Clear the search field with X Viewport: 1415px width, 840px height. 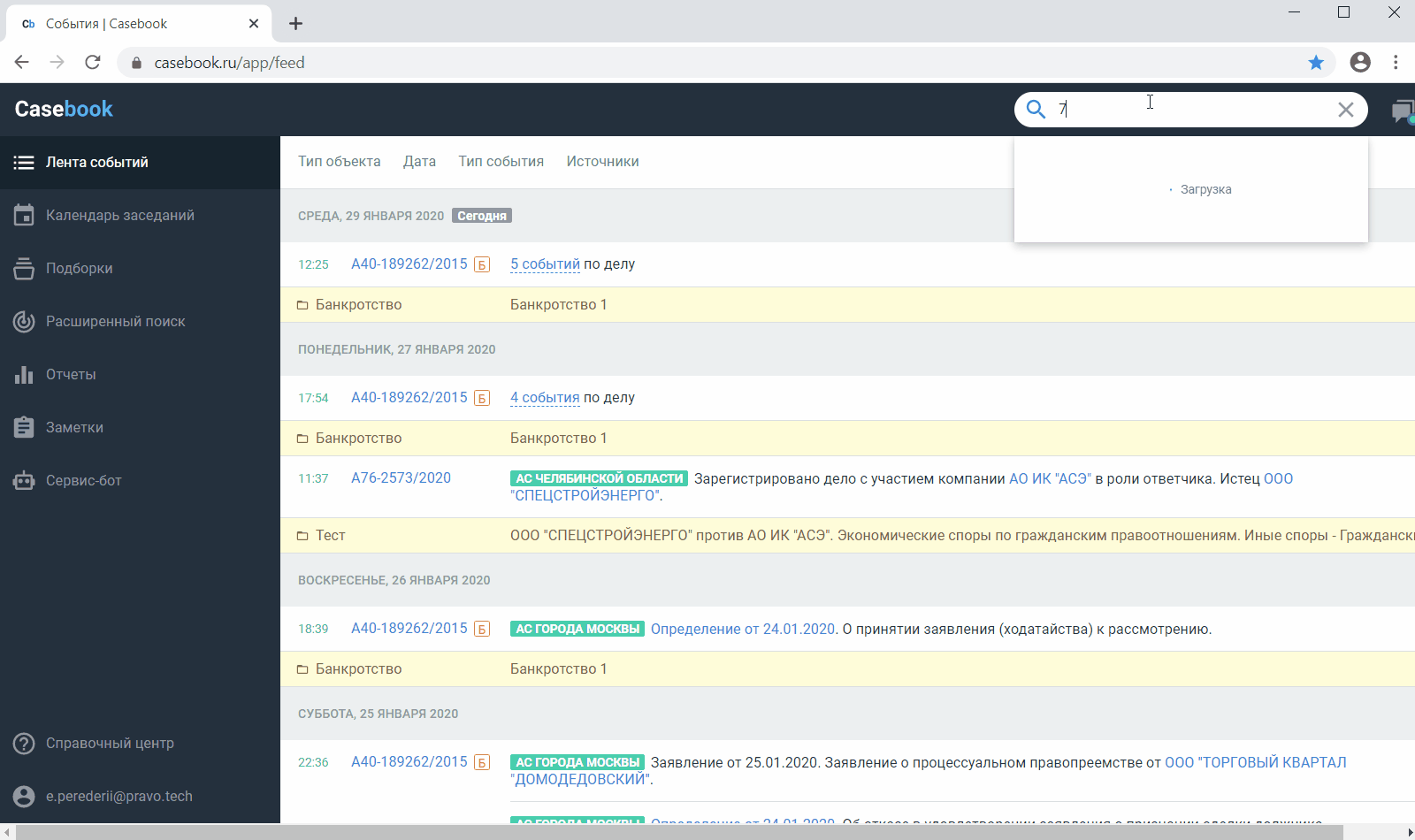click(1345, 110)
